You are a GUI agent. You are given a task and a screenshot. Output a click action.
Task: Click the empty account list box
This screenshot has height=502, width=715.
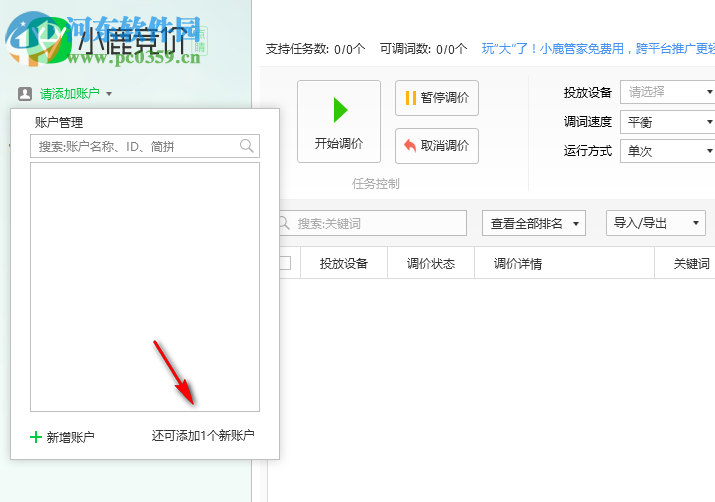coord(145,287)
